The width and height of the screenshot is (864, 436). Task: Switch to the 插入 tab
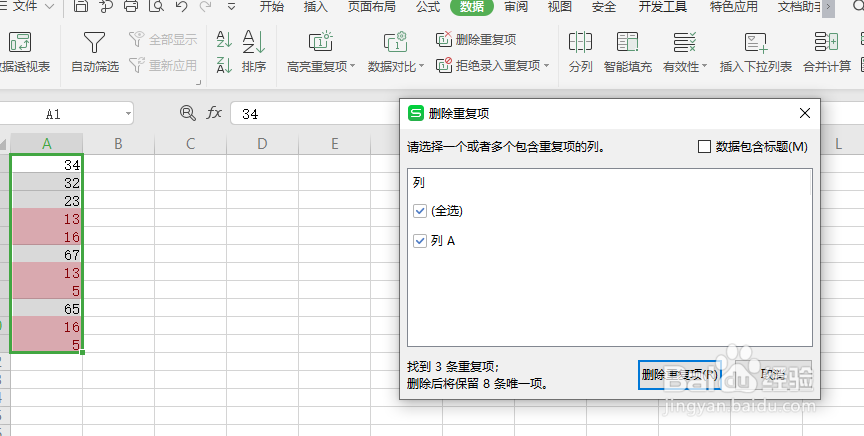[x=316, y=7]
